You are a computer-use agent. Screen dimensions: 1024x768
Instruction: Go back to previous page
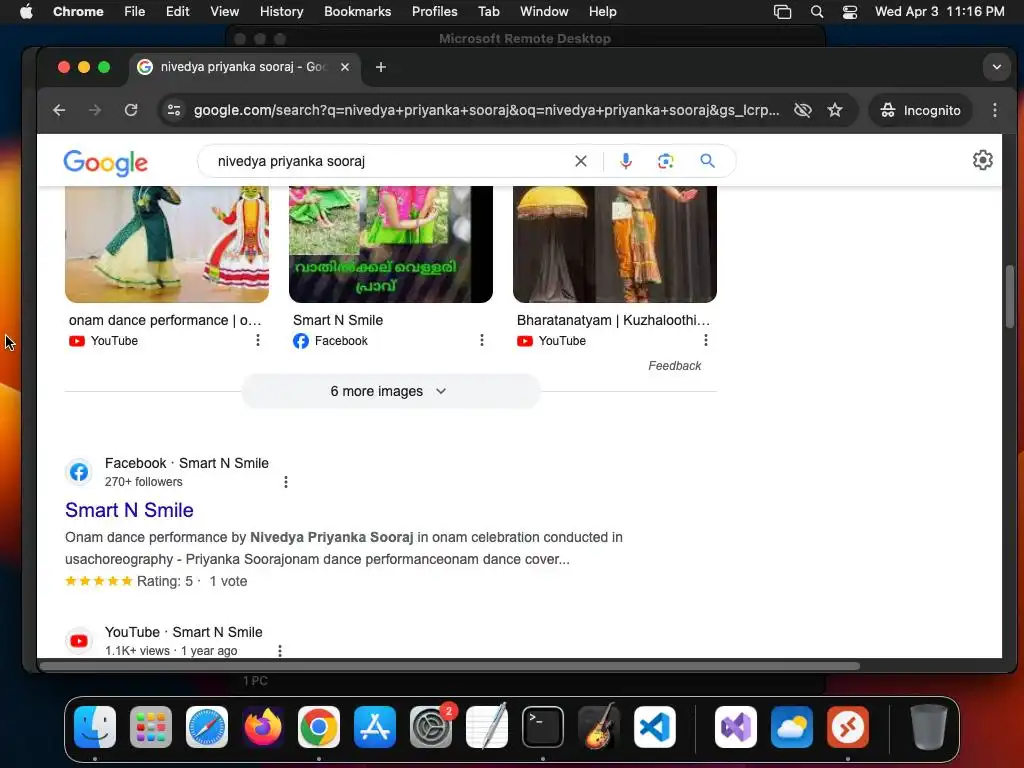pos(59,110)
